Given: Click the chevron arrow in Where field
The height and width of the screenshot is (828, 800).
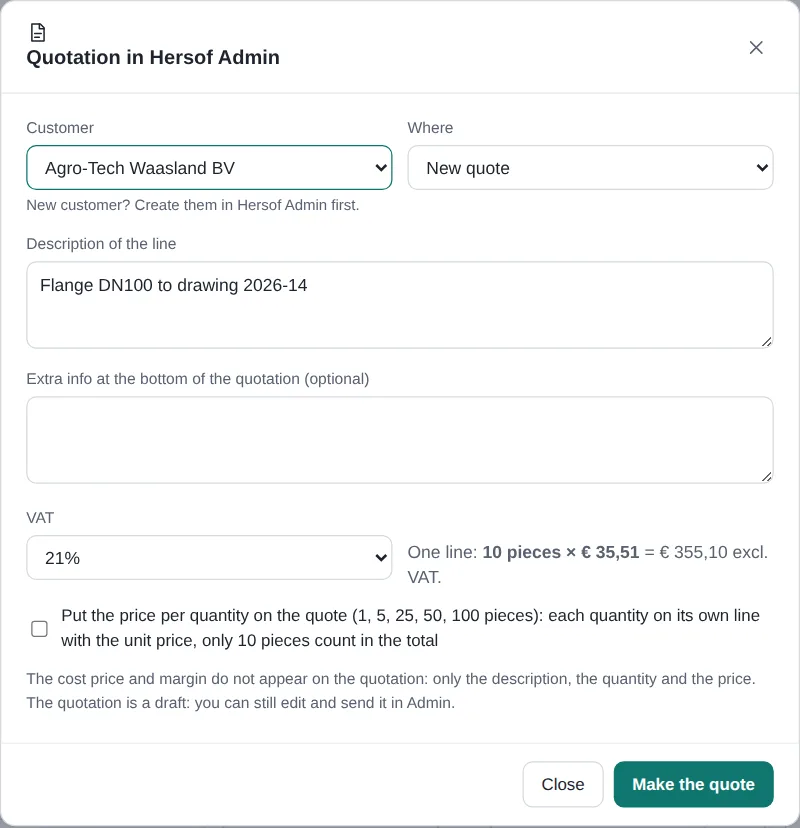Looking at the screenshot, I should (x=762, y=168).
